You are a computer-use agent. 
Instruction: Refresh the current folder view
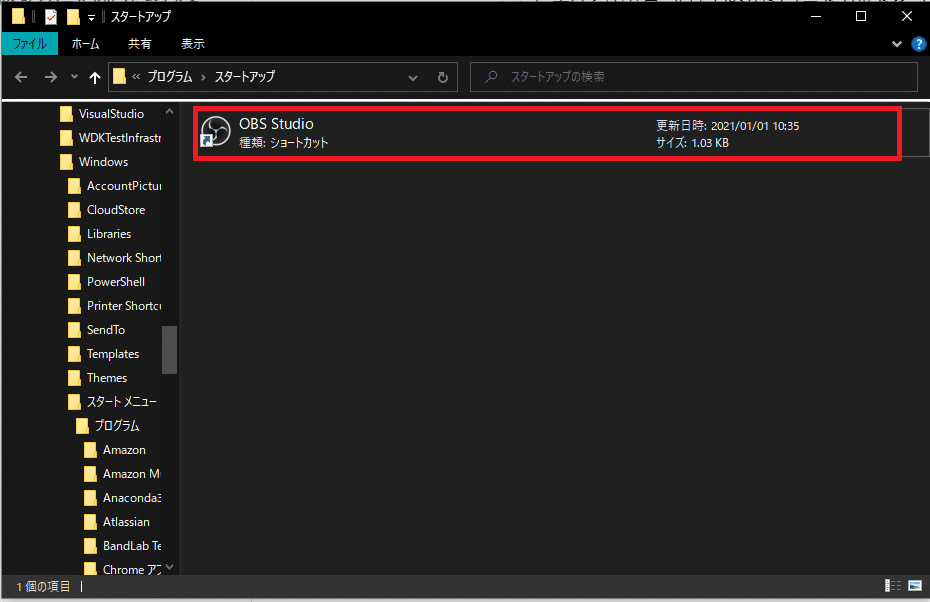[x=442, y=77]
